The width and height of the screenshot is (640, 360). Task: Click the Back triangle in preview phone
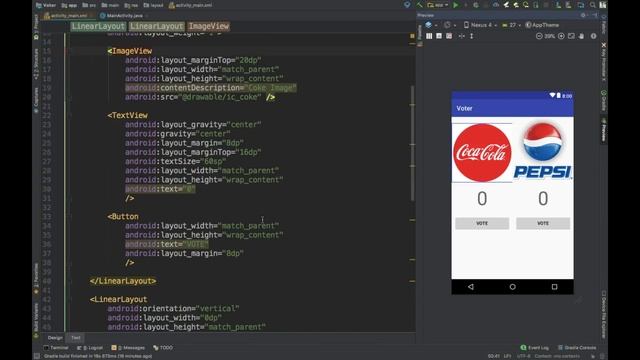(x=471, y=287)
